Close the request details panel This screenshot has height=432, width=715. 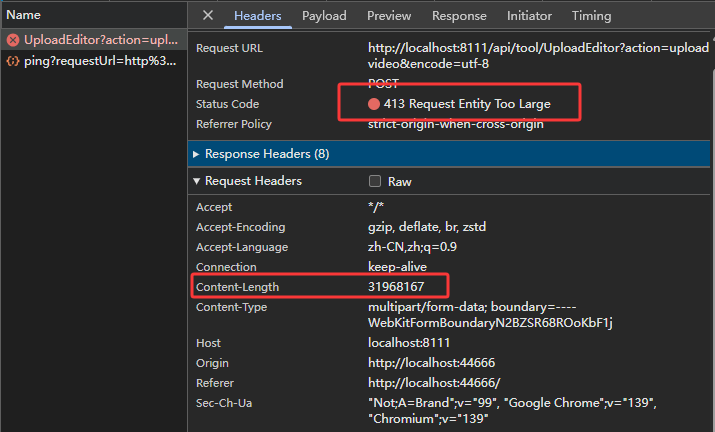207,16
